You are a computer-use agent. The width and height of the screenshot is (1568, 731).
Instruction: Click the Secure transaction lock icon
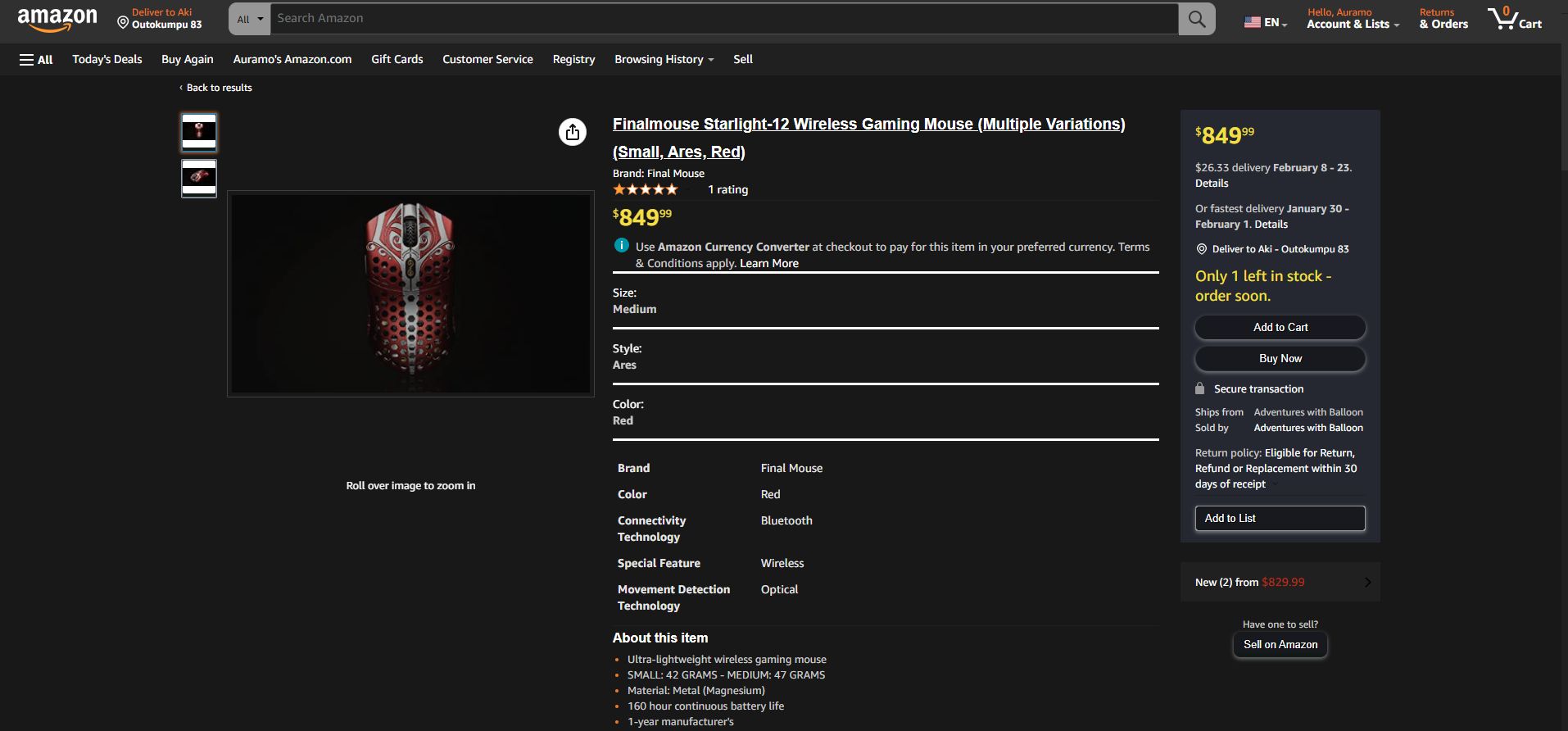1200,388
